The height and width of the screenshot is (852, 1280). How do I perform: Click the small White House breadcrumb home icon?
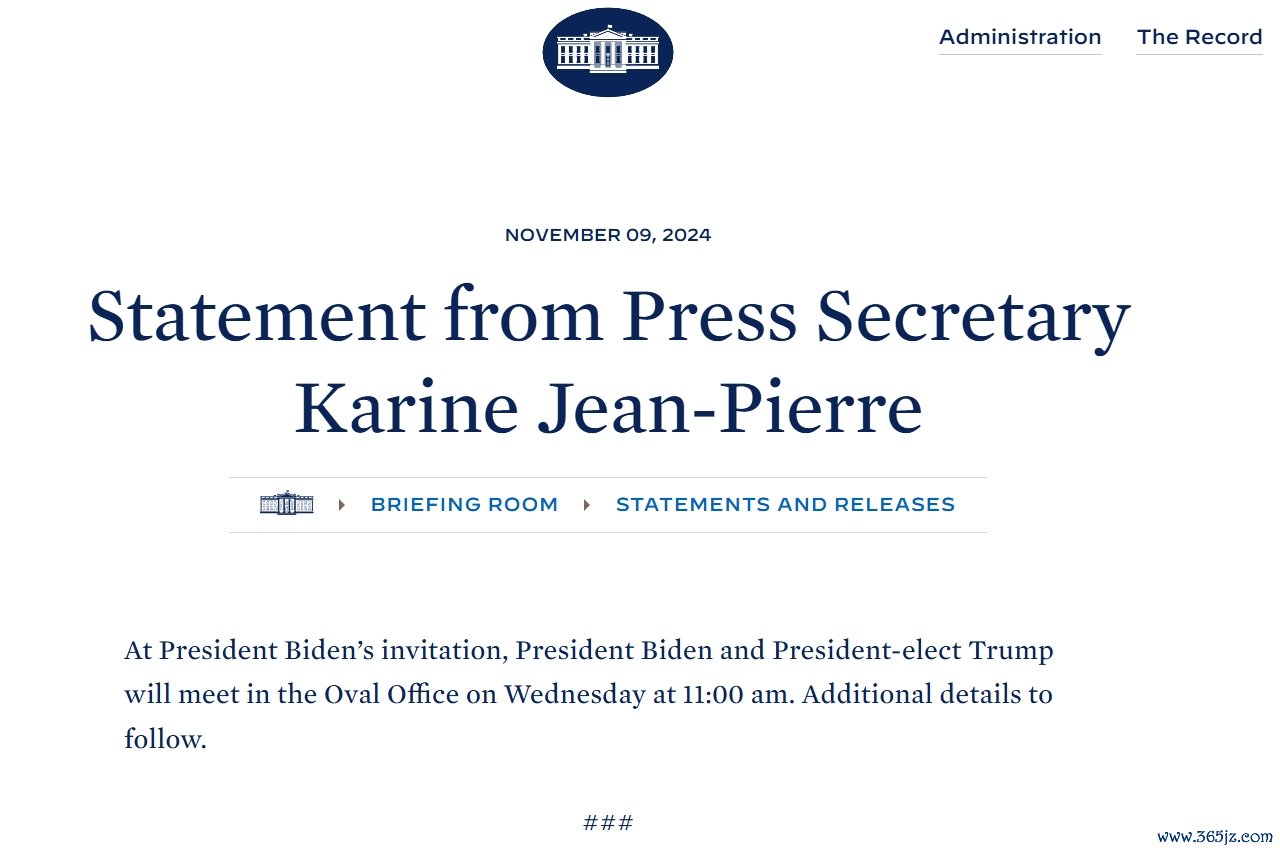(x=287, y=504)
